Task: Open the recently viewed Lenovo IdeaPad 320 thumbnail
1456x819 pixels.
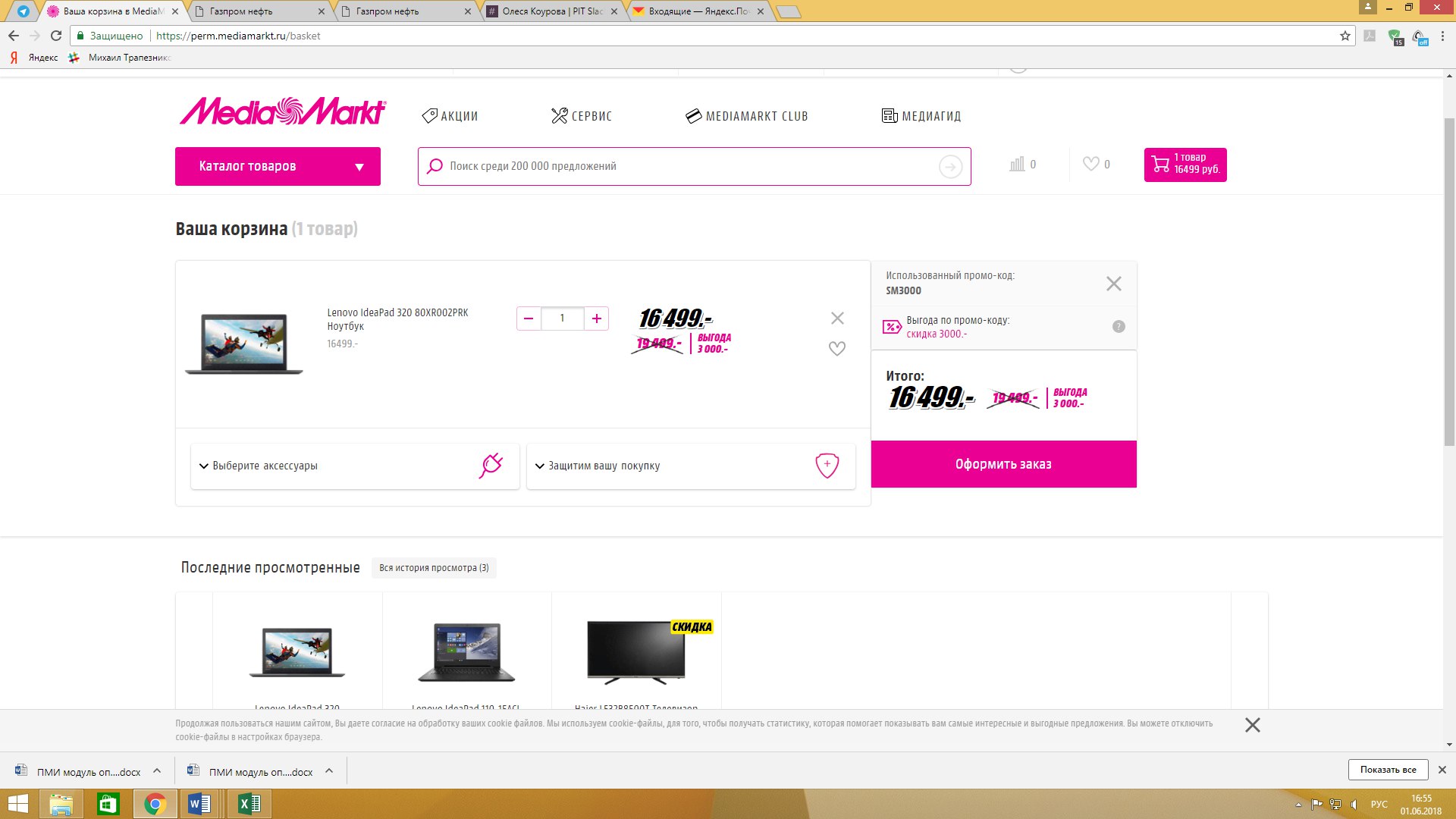Action: [297, 652]
